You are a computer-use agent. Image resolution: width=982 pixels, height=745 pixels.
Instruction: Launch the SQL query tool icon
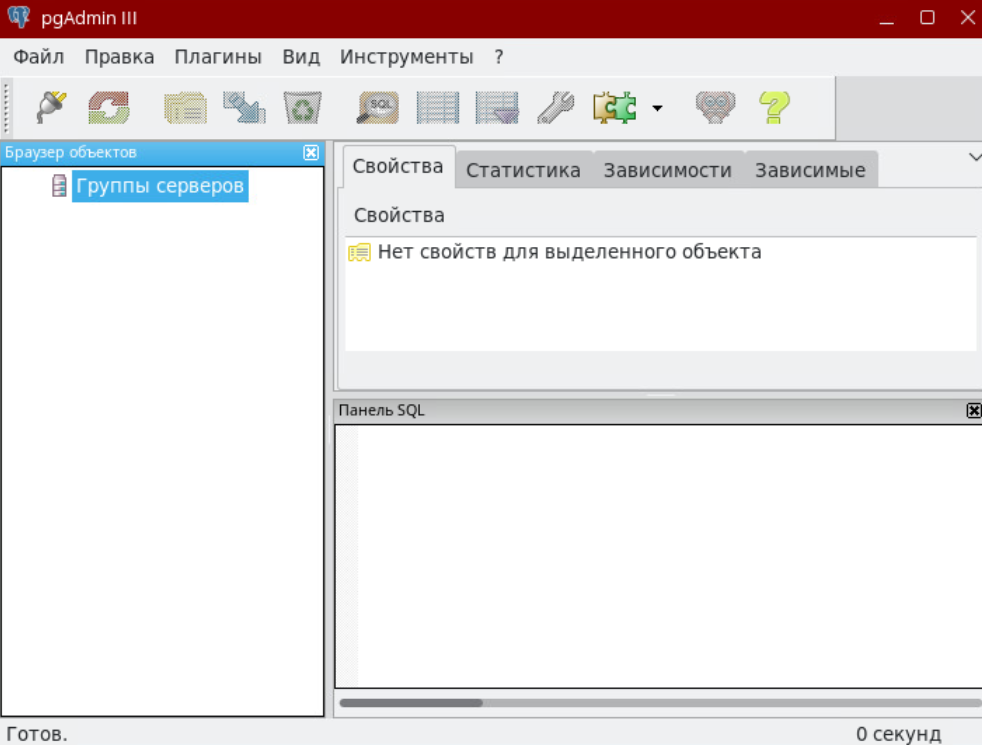(x=378, y=107)
